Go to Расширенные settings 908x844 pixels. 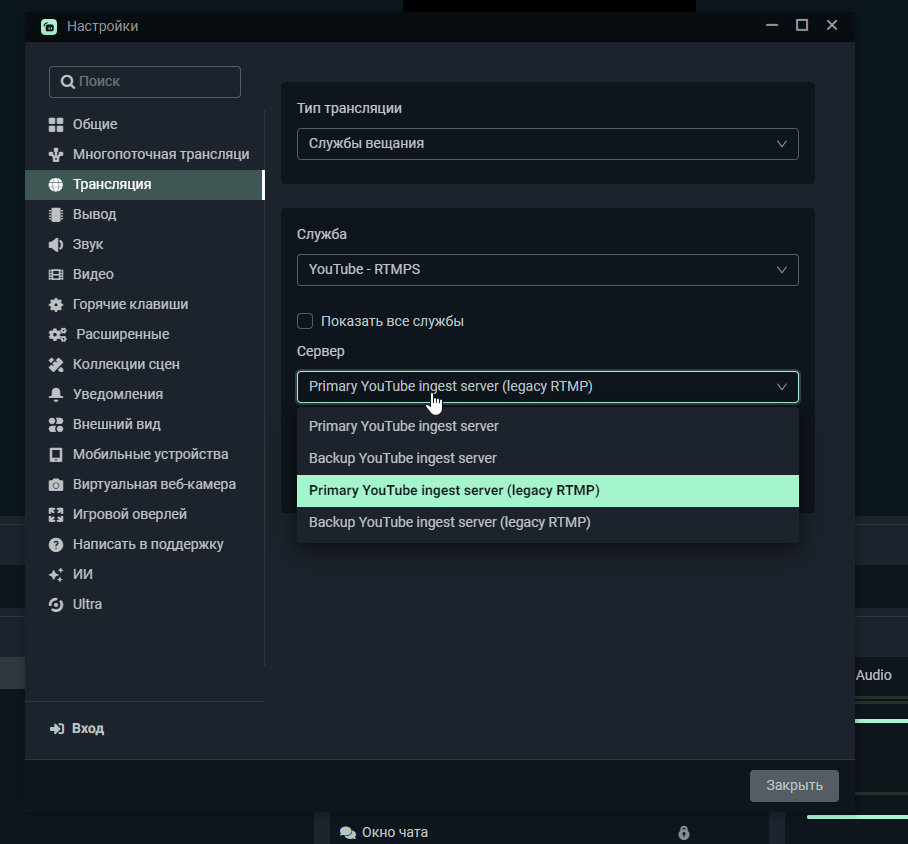tap(145, 335)
